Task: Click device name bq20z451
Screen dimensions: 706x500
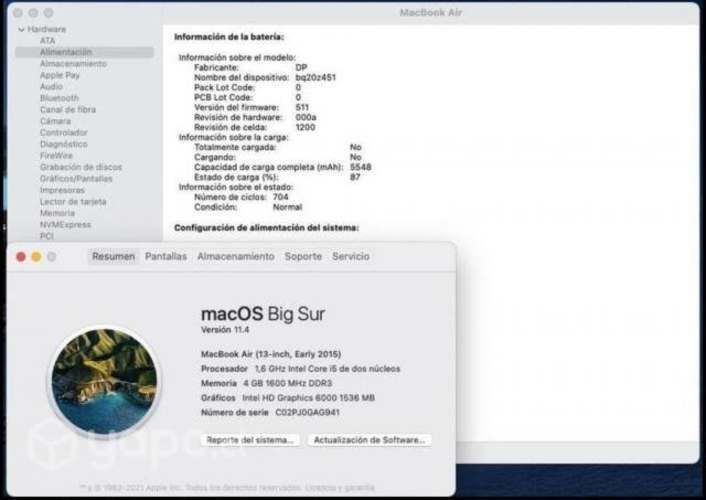Action: (316, 77)
